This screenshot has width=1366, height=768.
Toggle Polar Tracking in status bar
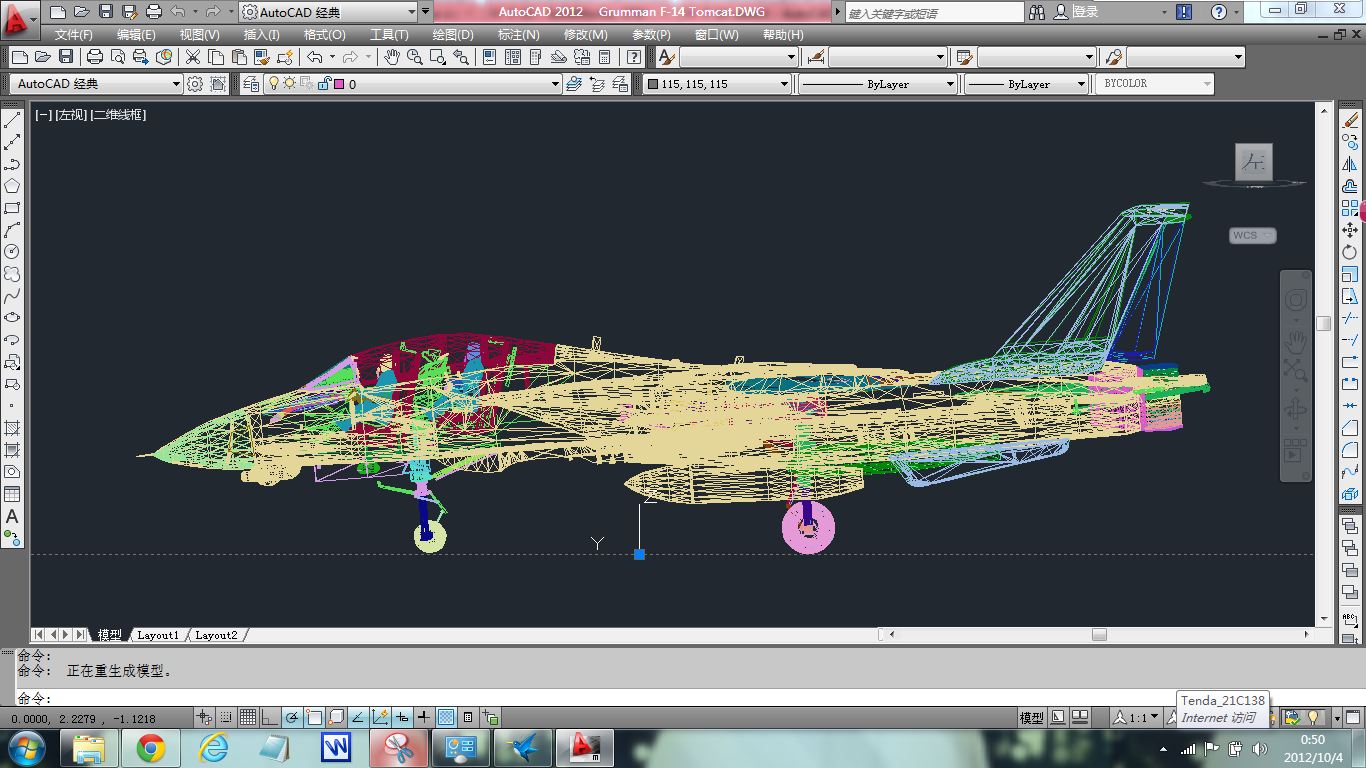292,717
